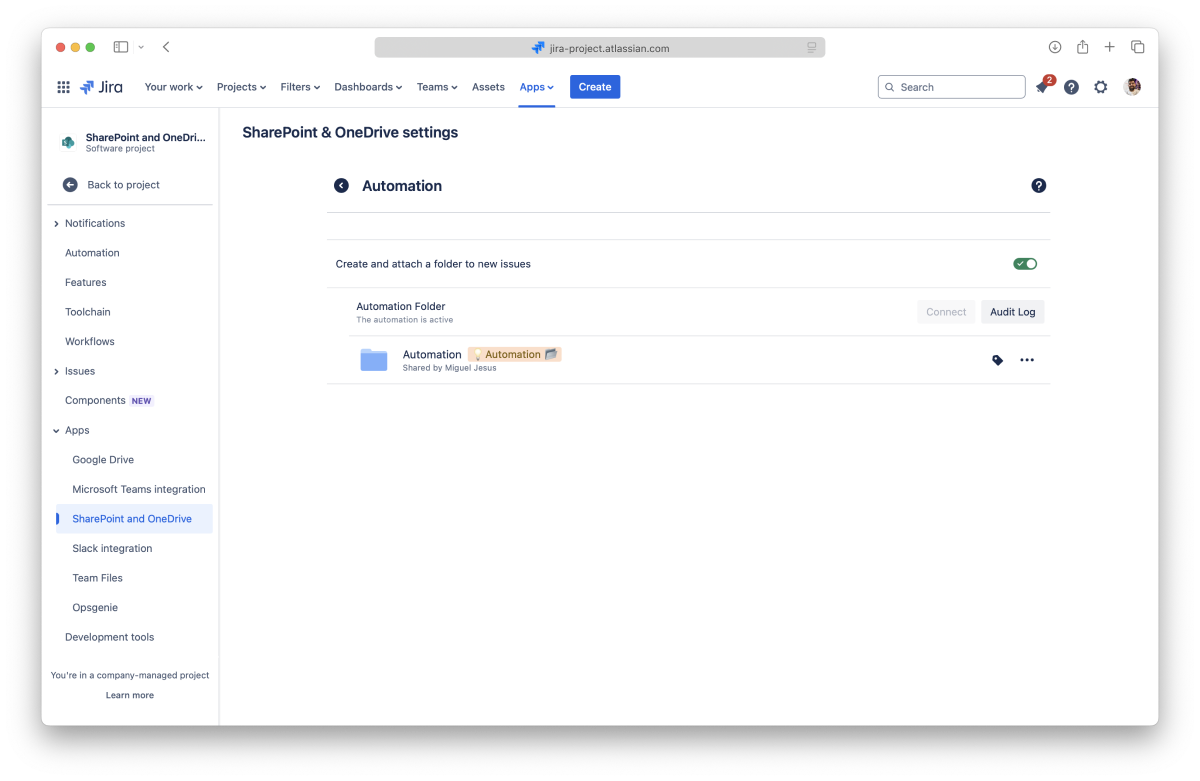Expand the Issues section in sidebar

56,372
